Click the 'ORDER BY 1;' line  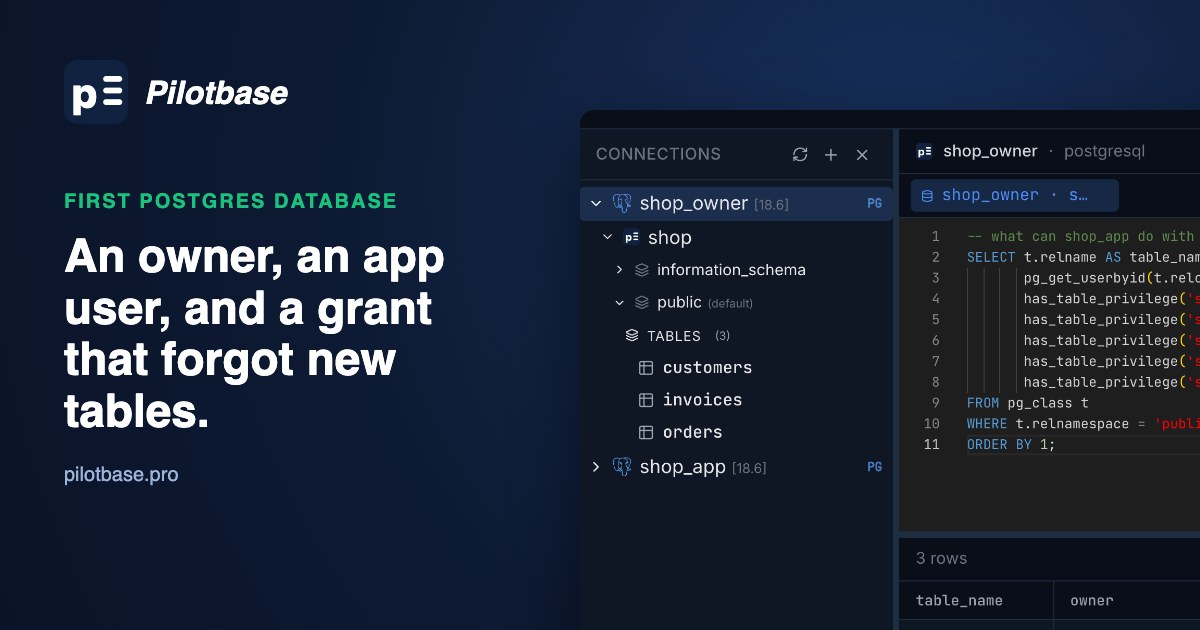[x=1011, y=445]
